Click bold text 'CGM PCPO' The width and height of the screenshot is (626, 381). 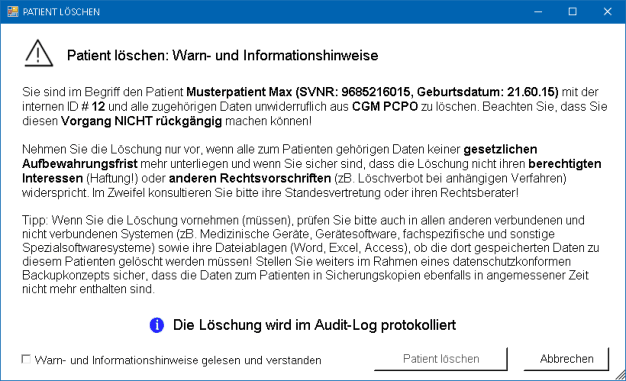coord(385,107)
